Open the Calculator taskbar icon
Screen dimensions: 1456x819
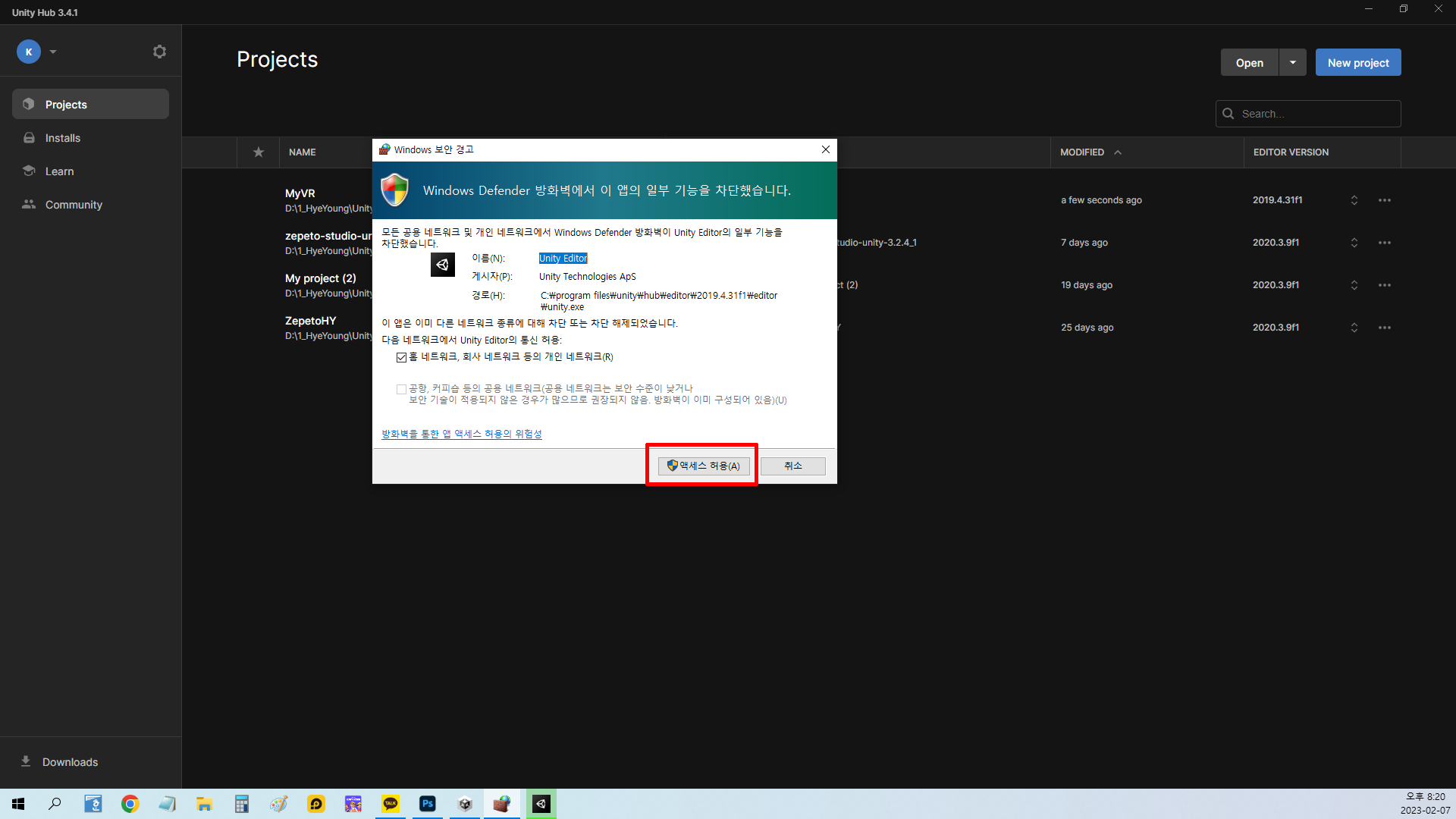pos(242,804)
